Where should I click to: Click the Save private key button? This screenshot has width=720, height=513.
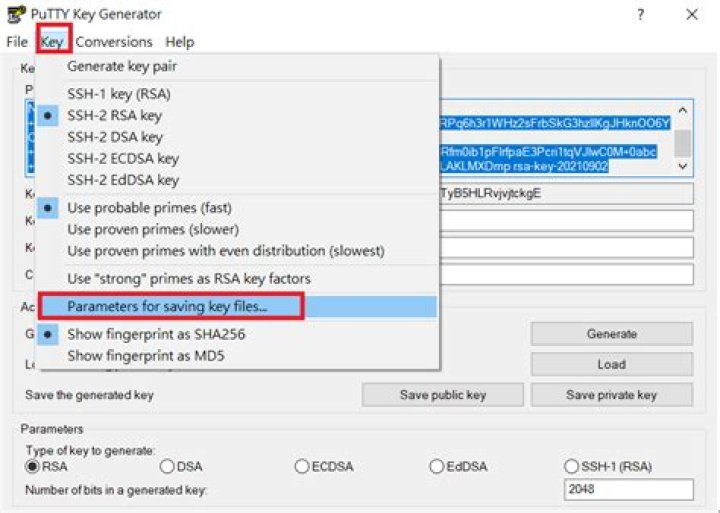tap(612, 395)
